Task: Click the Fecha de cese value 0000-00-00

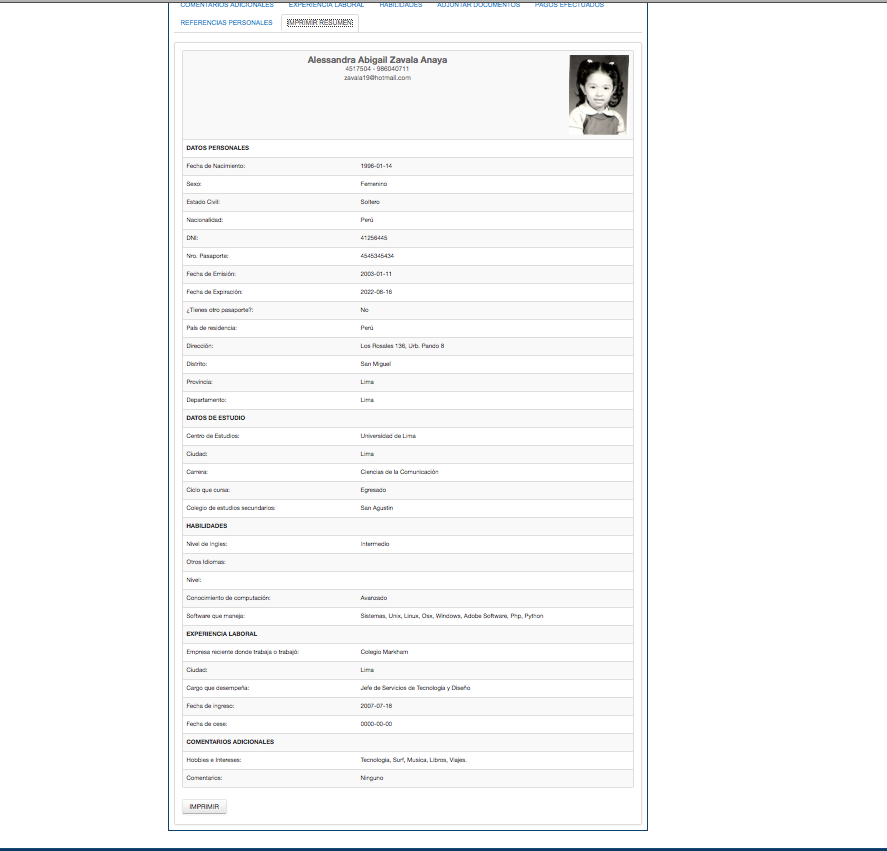Action: [x=376, y=724]
